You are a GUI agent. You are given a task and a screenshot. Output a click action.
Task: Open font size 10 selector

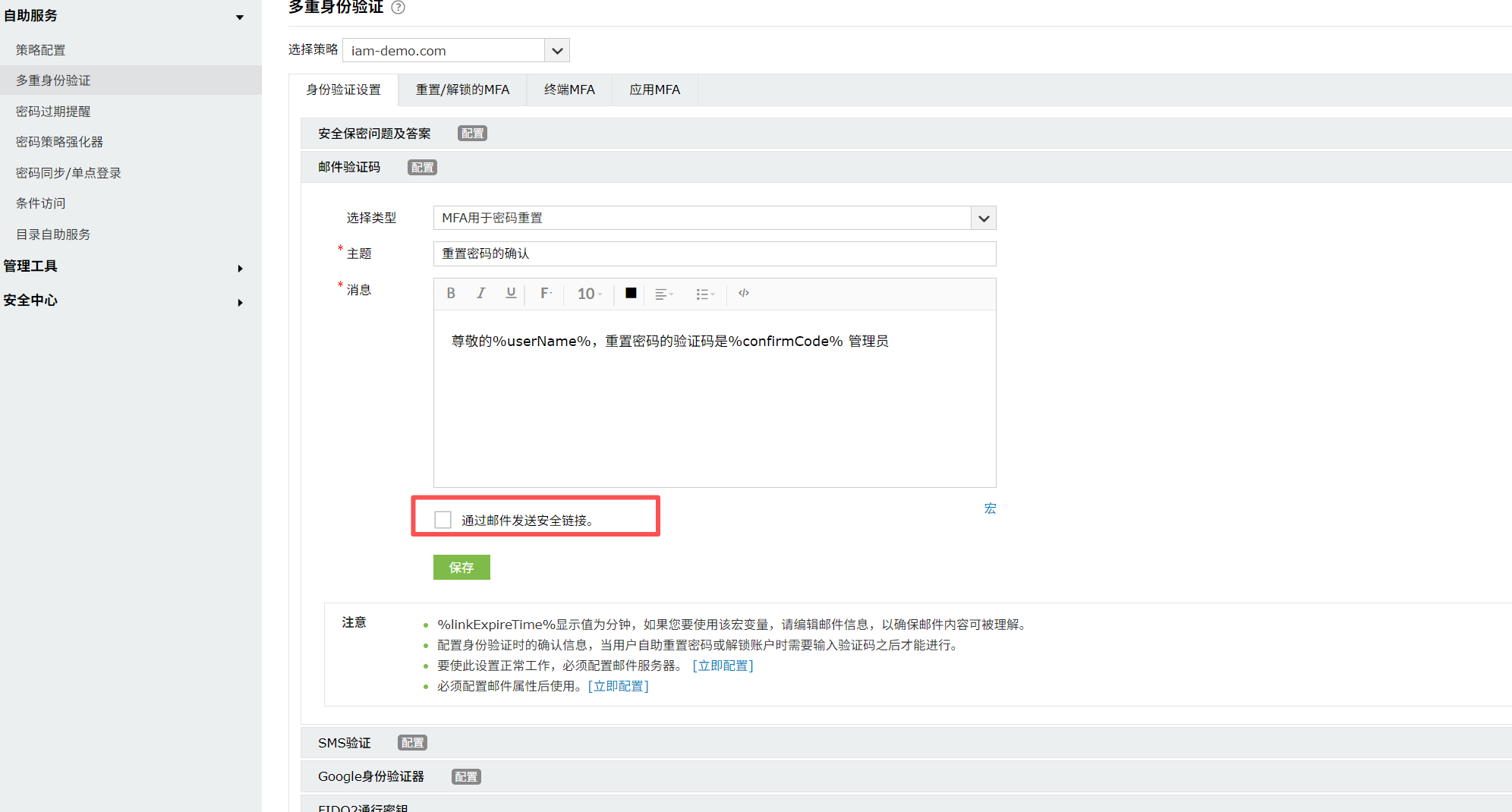589,294
